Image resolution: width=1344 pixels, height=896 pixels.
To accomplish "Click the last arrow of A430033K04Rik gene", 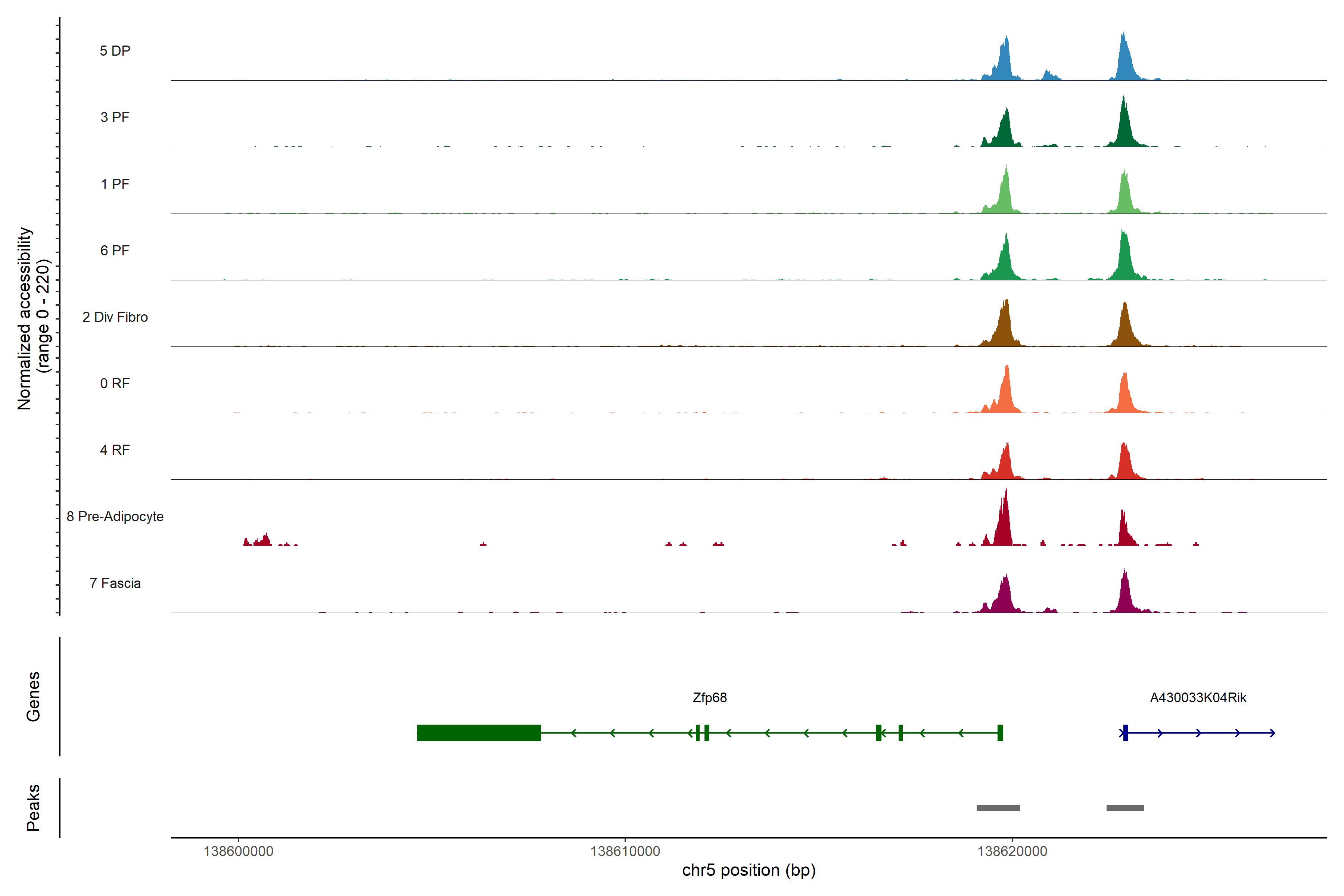I will tap(1272, 732).
